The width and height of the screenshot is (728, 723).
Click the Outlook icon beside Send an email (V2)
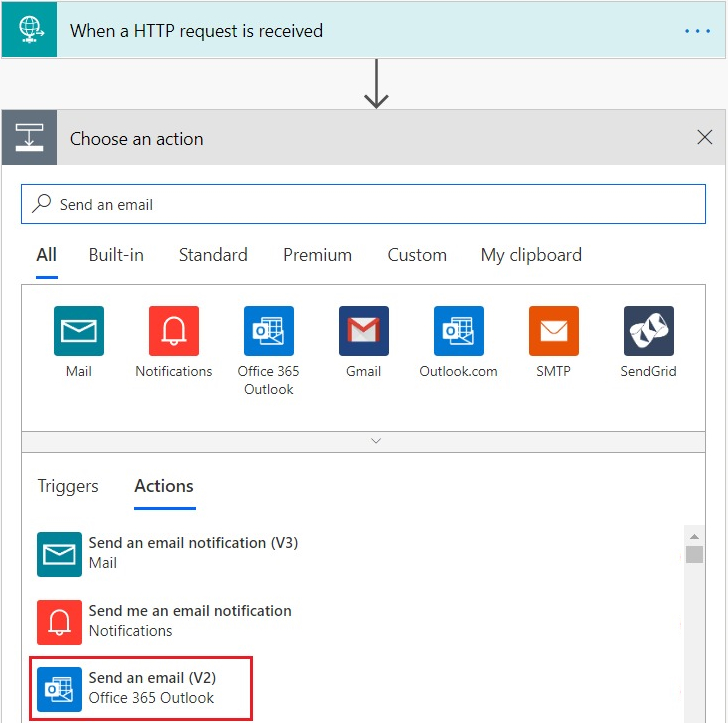click(x=59, y=690)
